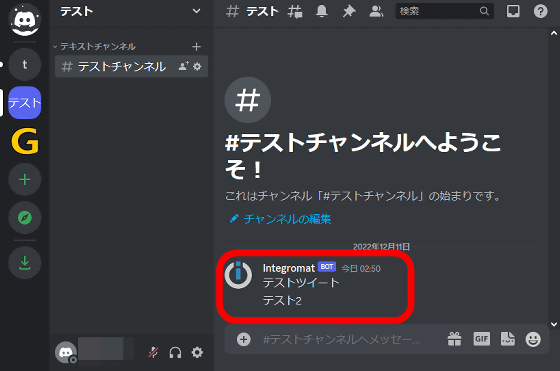Click the Integromat bot avatar
Screen dimensions: 560x371
point(238,275)
